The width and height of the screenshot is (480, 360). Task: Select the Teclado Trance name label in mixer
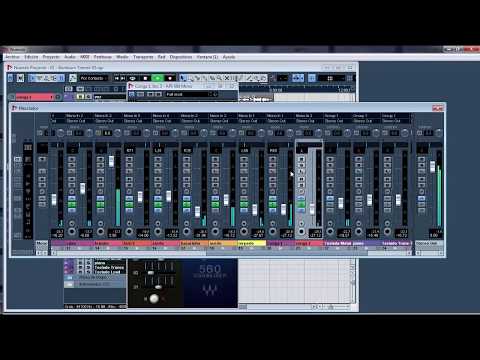(x=396, y=243)
